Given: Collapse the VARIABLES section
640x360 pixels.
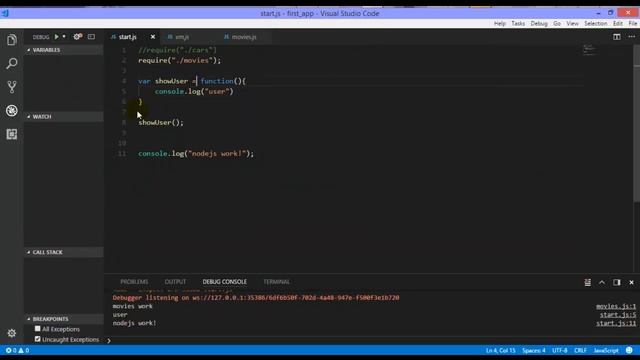Looking at the screenshot, I should click(x=64, y=50).
